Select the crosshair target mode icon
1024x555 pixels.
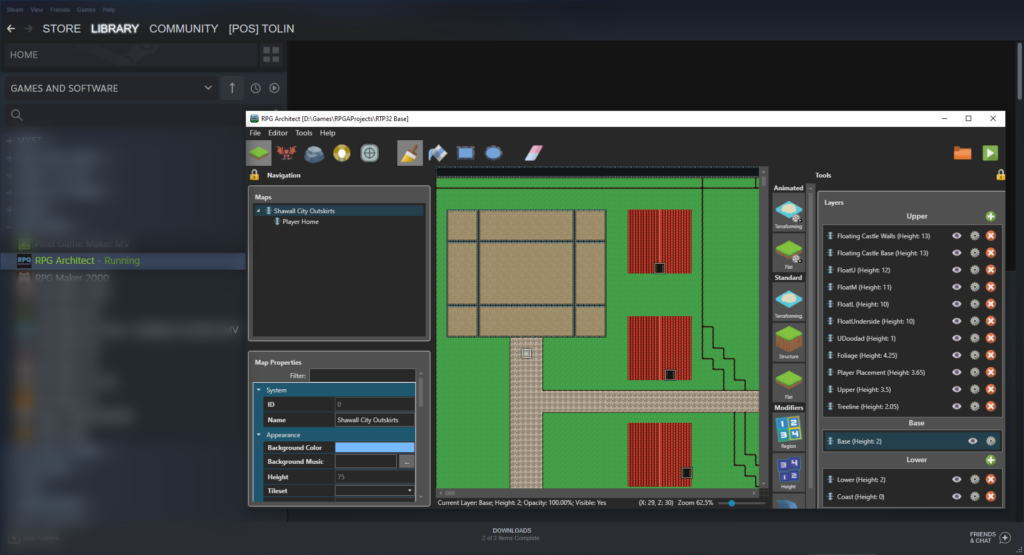click(370, 153)
